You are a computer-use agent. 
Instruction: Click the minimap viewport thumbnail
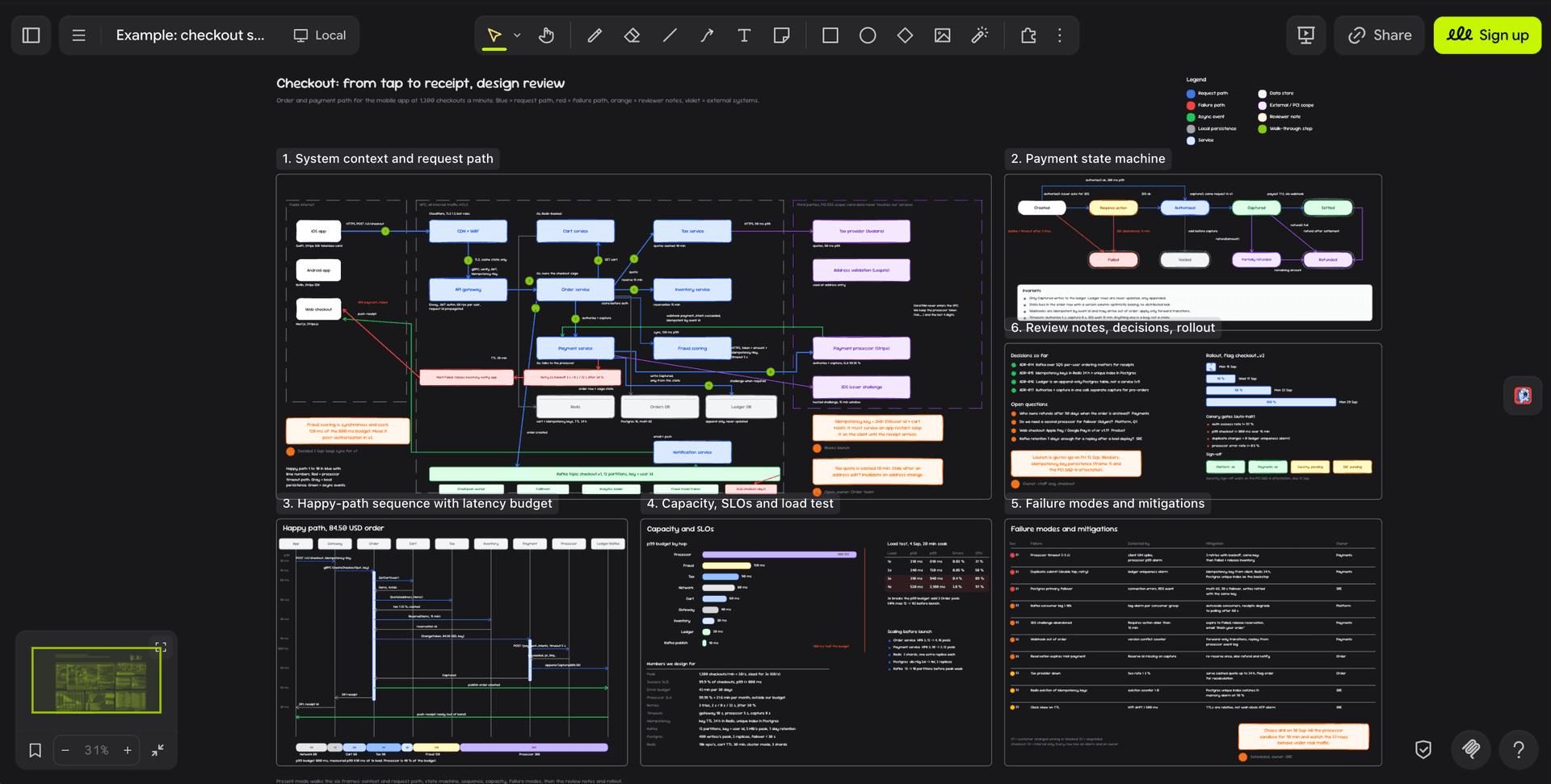[96, 680]
